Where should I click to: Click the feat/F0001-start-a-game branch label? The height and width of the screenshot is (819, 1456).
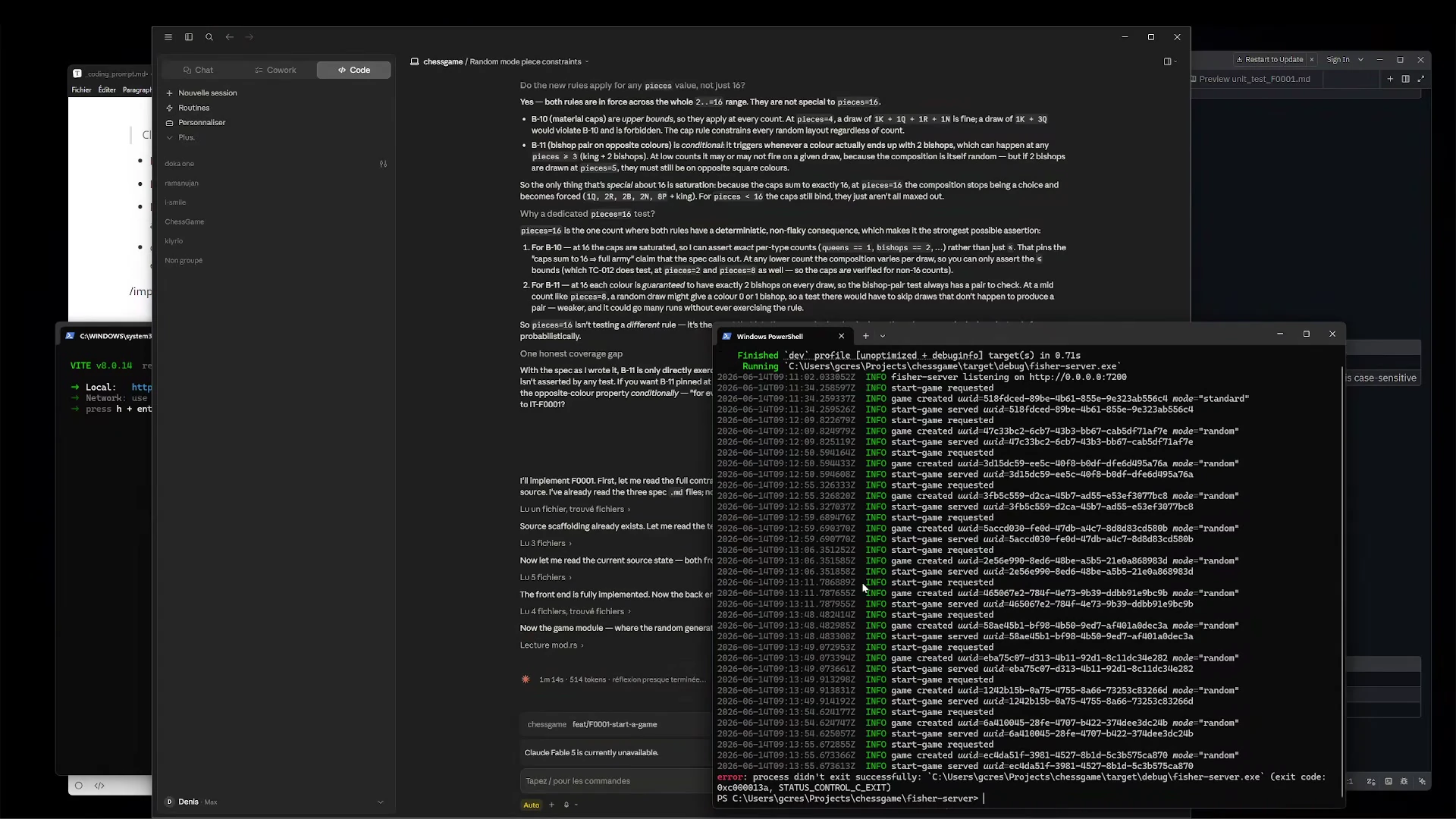pyautogui.click(x=614, y=724)
